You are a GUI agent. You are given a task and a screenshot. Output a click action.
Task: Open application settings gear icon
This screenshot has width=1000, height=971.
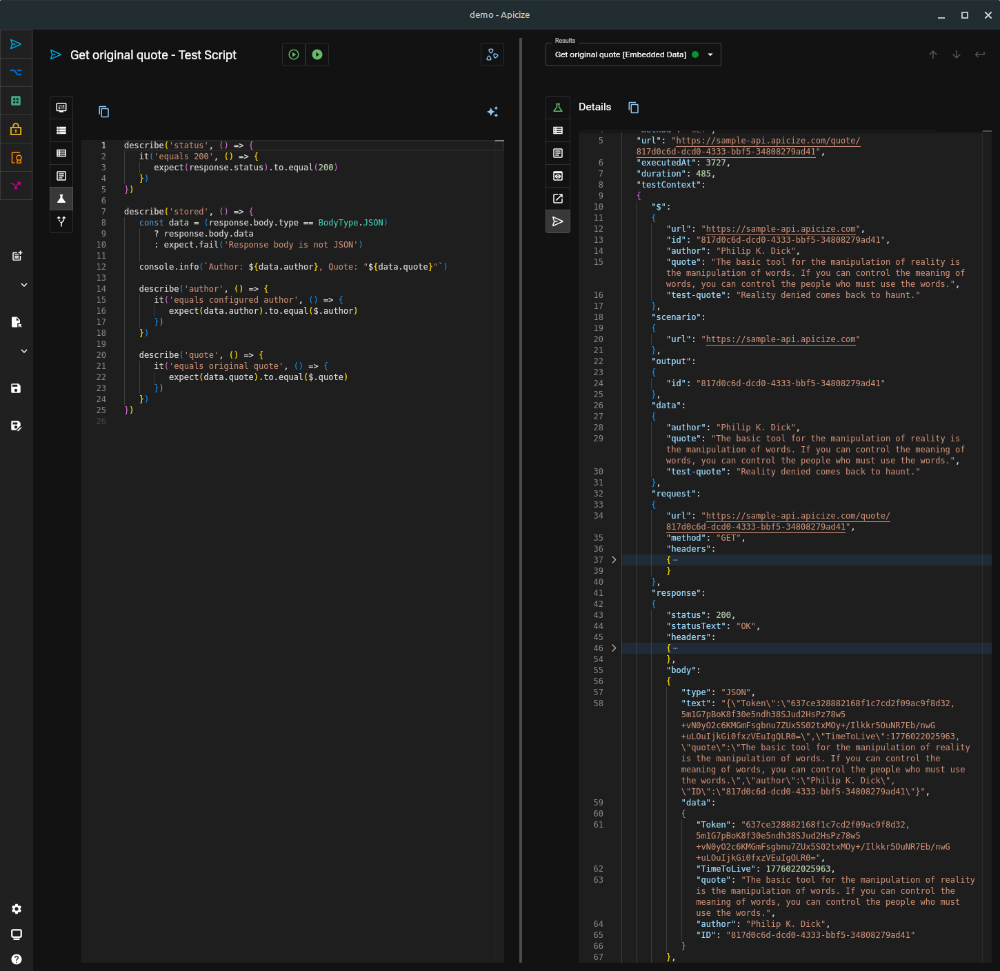point(16,909)
